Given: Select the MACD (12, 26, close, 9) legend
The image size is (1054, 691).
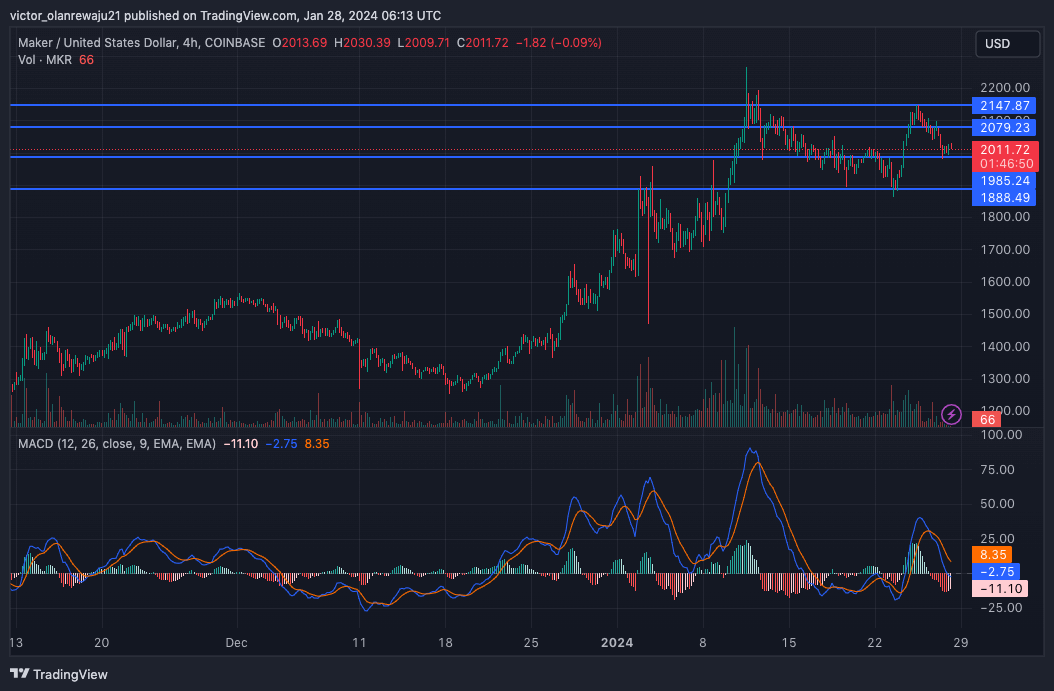Looking at the screenshot, I should tap(117, 442).
